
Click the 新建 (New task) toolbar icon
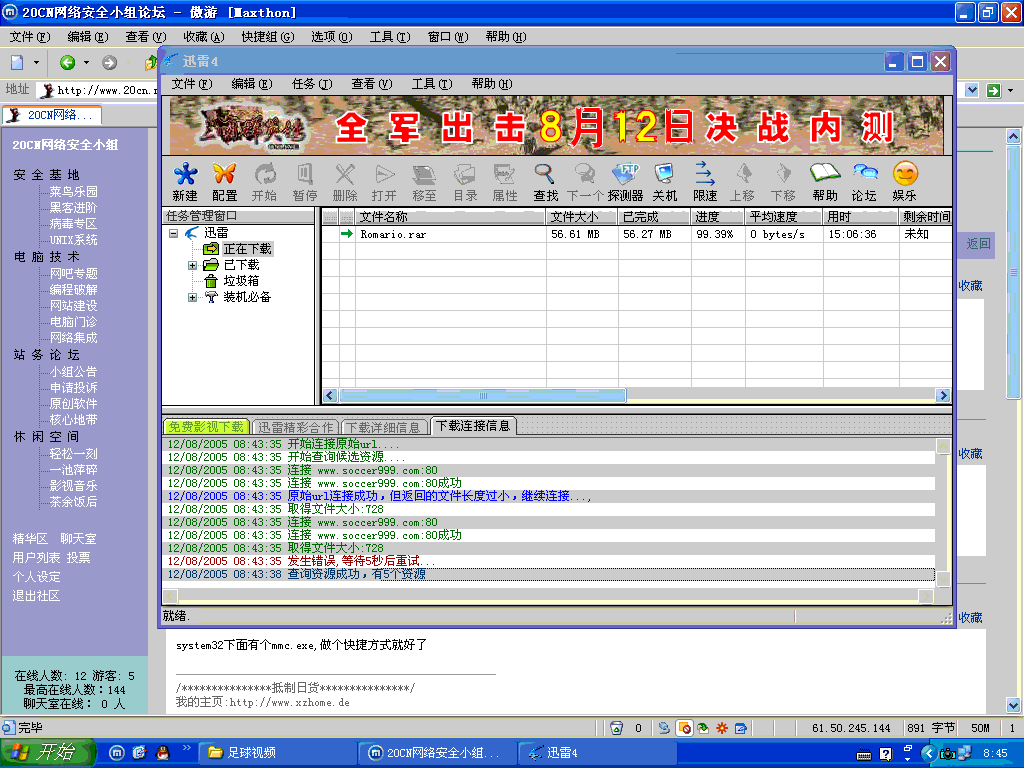[x=185, y=182]
